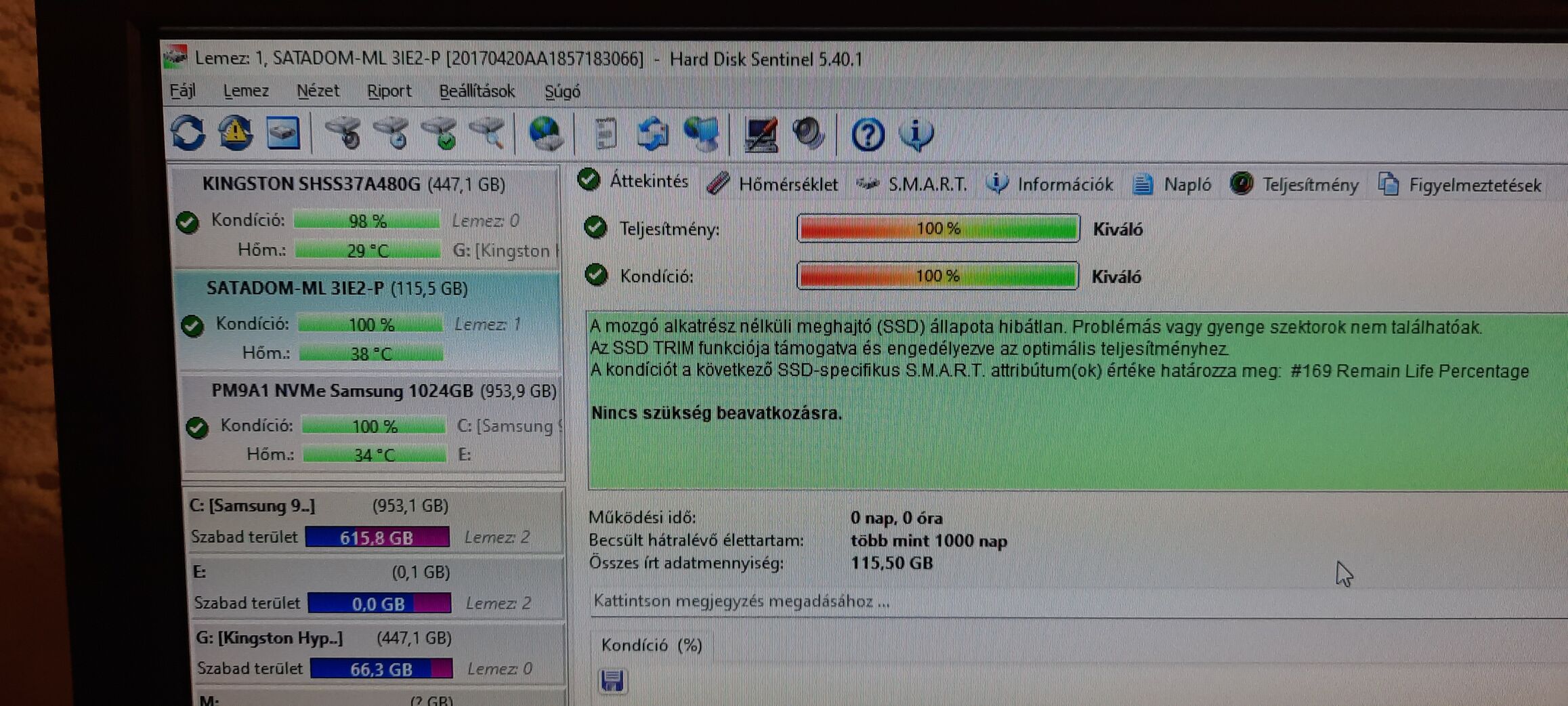Click the overview Kondíció 100 % gradient bar
Screen dimensions: 1568x706
pyautogui.click(x=938, y=276)
